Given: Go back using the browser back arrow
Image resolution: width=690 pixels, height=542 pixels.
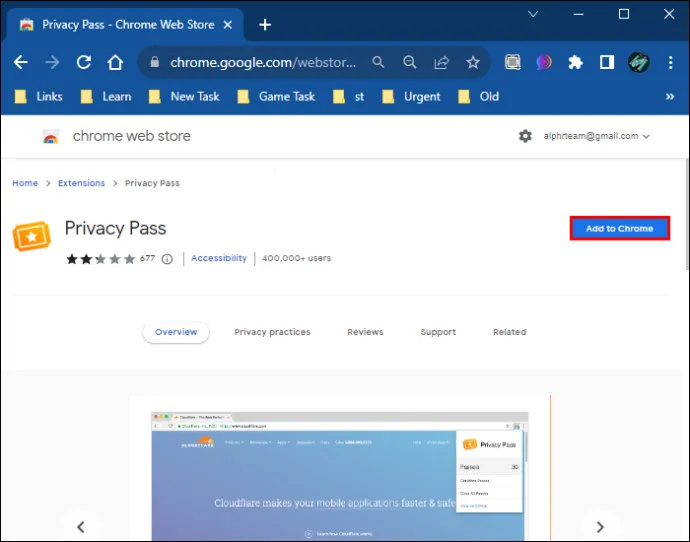Looking at the screenshot, I should (x=21, y=62).
